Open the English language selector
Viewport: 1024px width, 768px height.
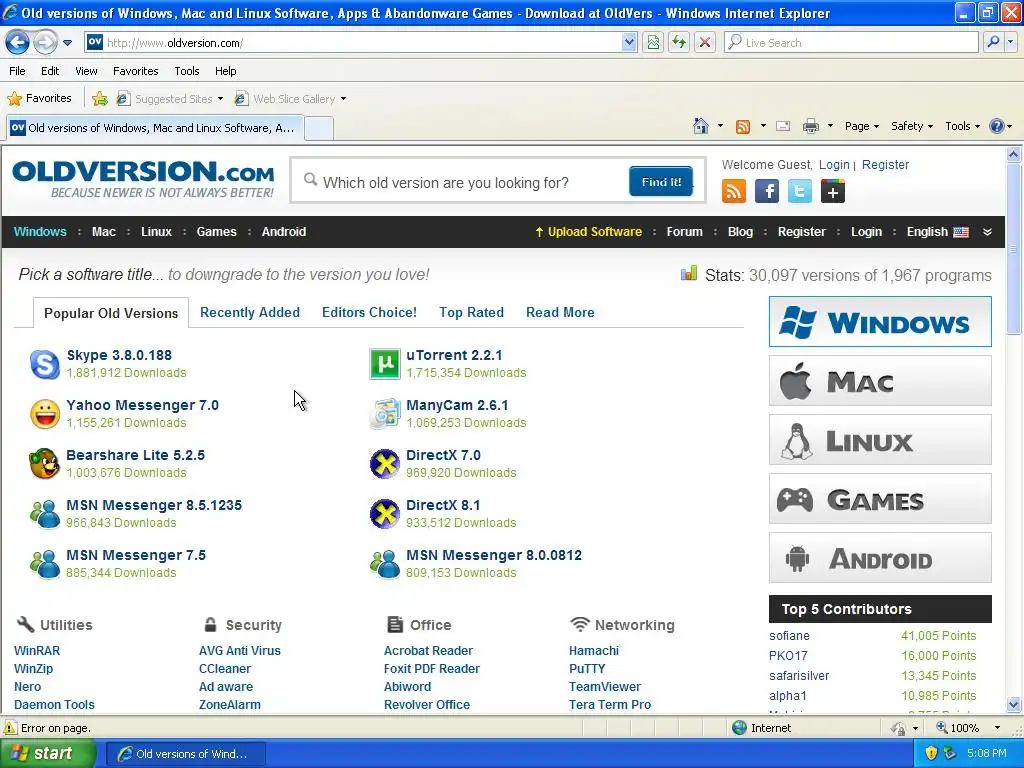point(937,232)
